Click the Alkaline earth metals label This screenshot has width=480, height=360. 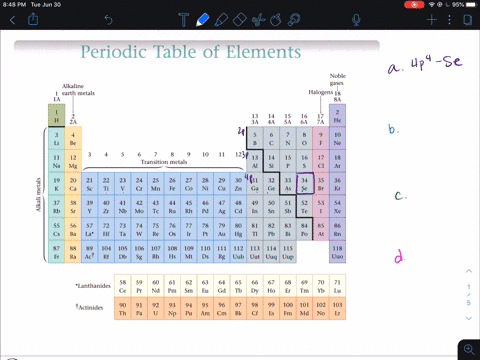coord(78,89)
